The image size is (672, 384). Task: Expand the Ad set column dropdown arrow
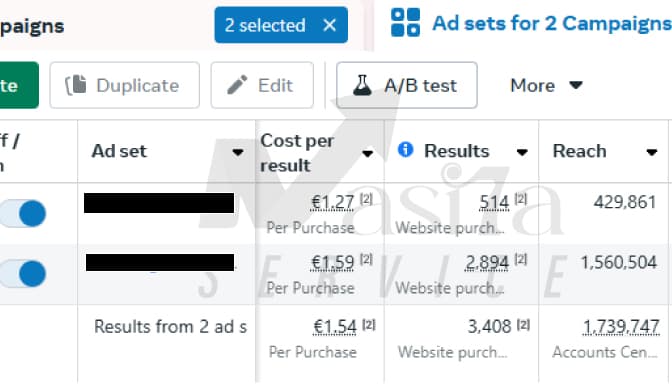(x=238, y=152)
